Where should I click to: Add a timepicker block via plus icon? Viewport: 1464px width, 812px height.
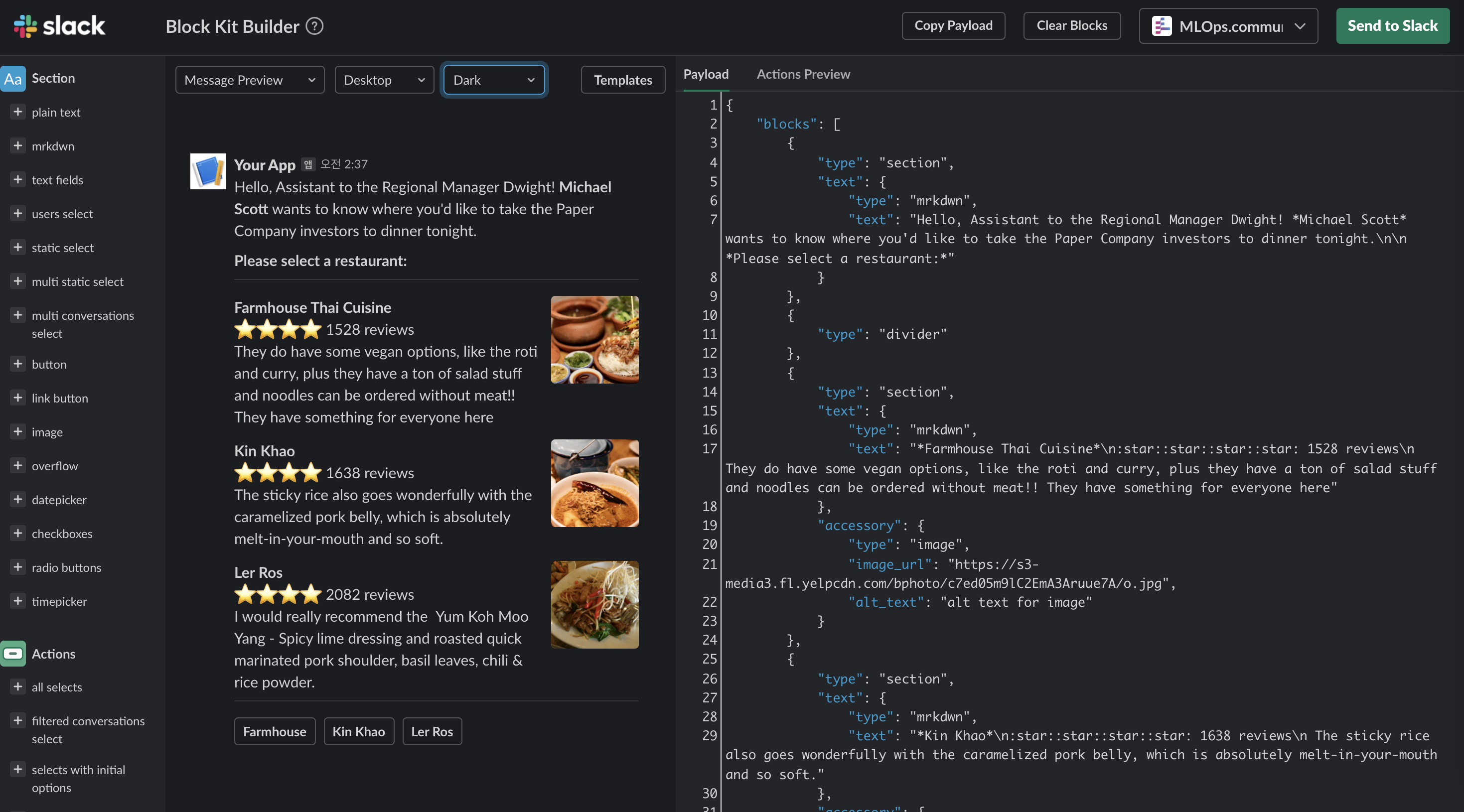point(17,601)
